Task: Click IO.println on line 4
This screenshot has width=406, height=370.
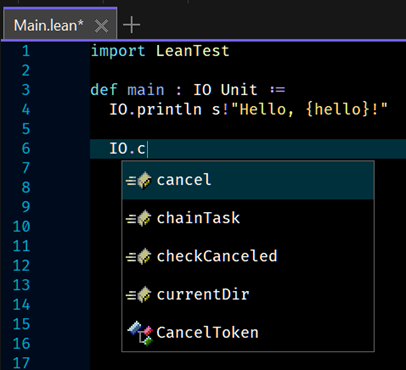Action: click(156, 110)
